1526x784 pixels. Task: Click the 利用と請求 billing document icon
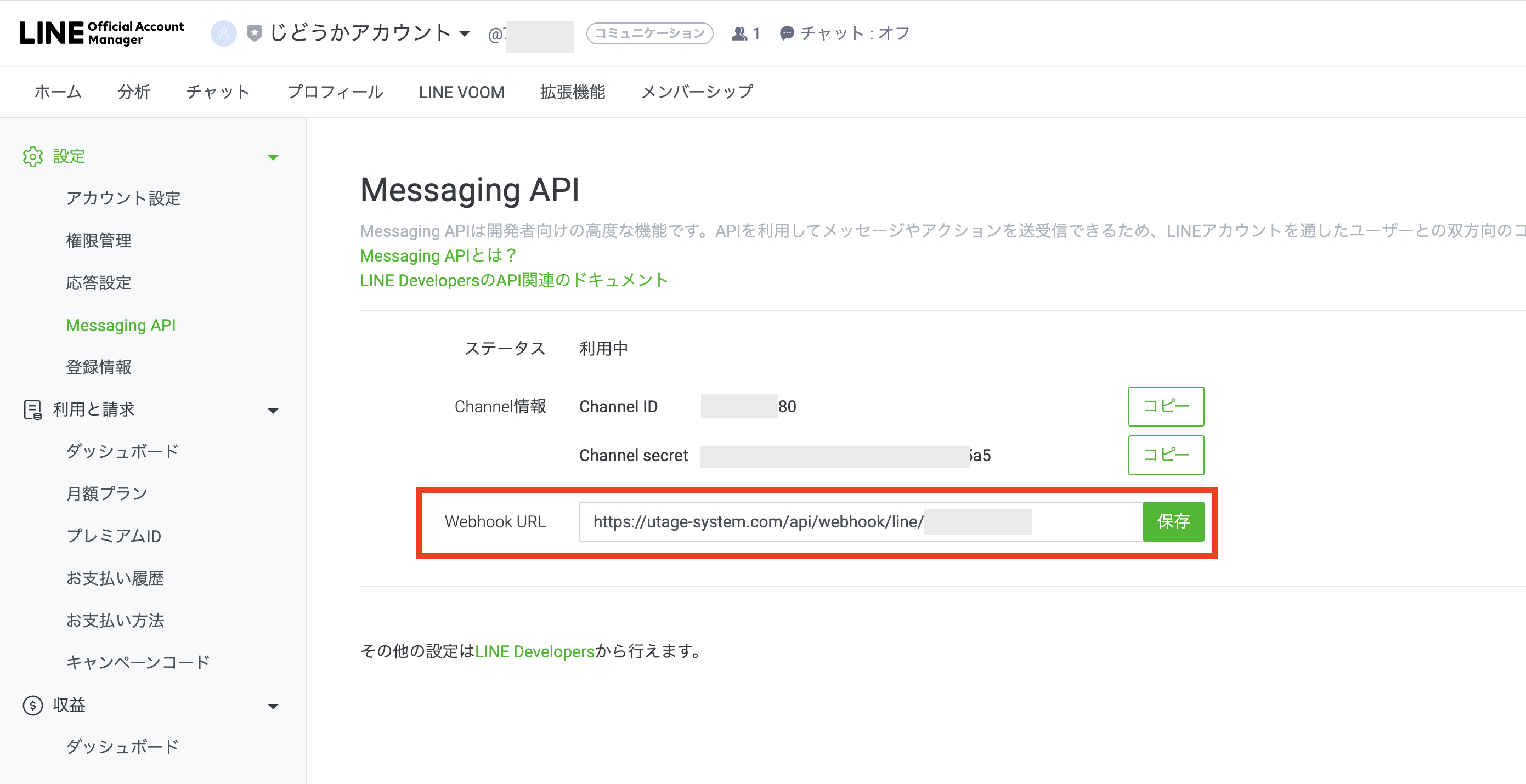pyautogui.click(x=32, y=410)
